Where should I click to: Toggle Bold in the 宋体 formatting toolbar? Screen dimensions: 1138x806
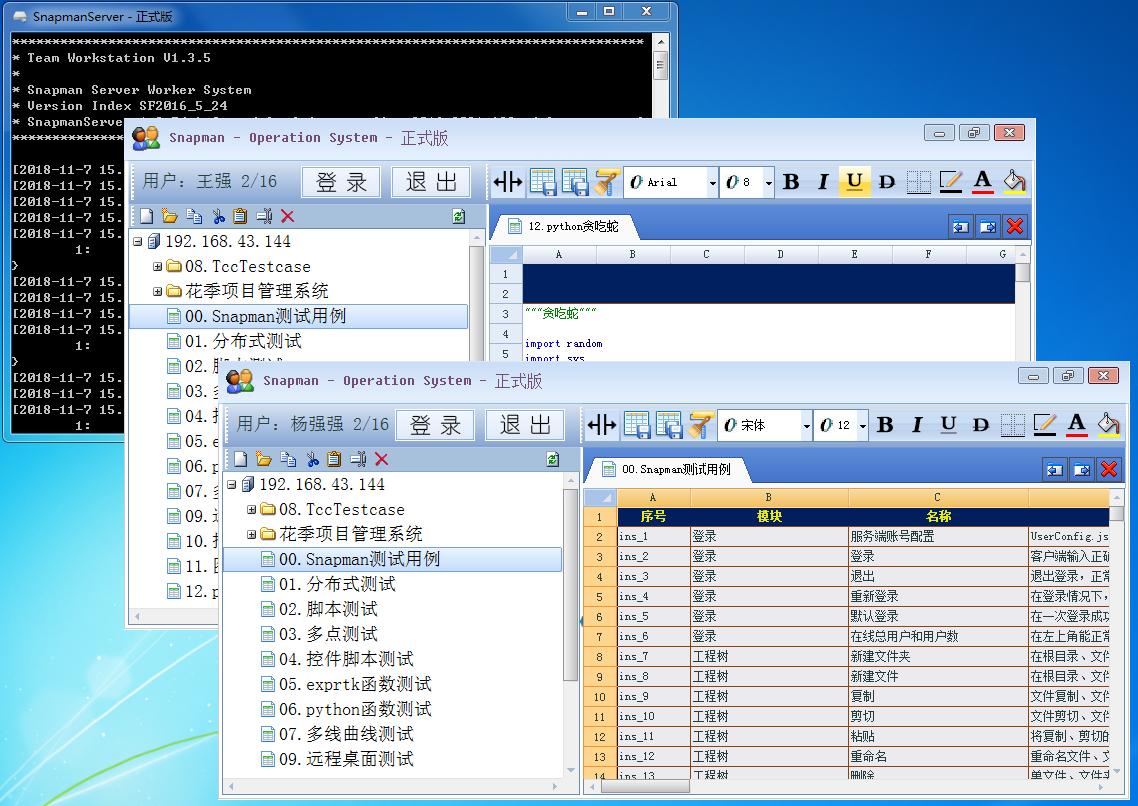tap(884, 425)
